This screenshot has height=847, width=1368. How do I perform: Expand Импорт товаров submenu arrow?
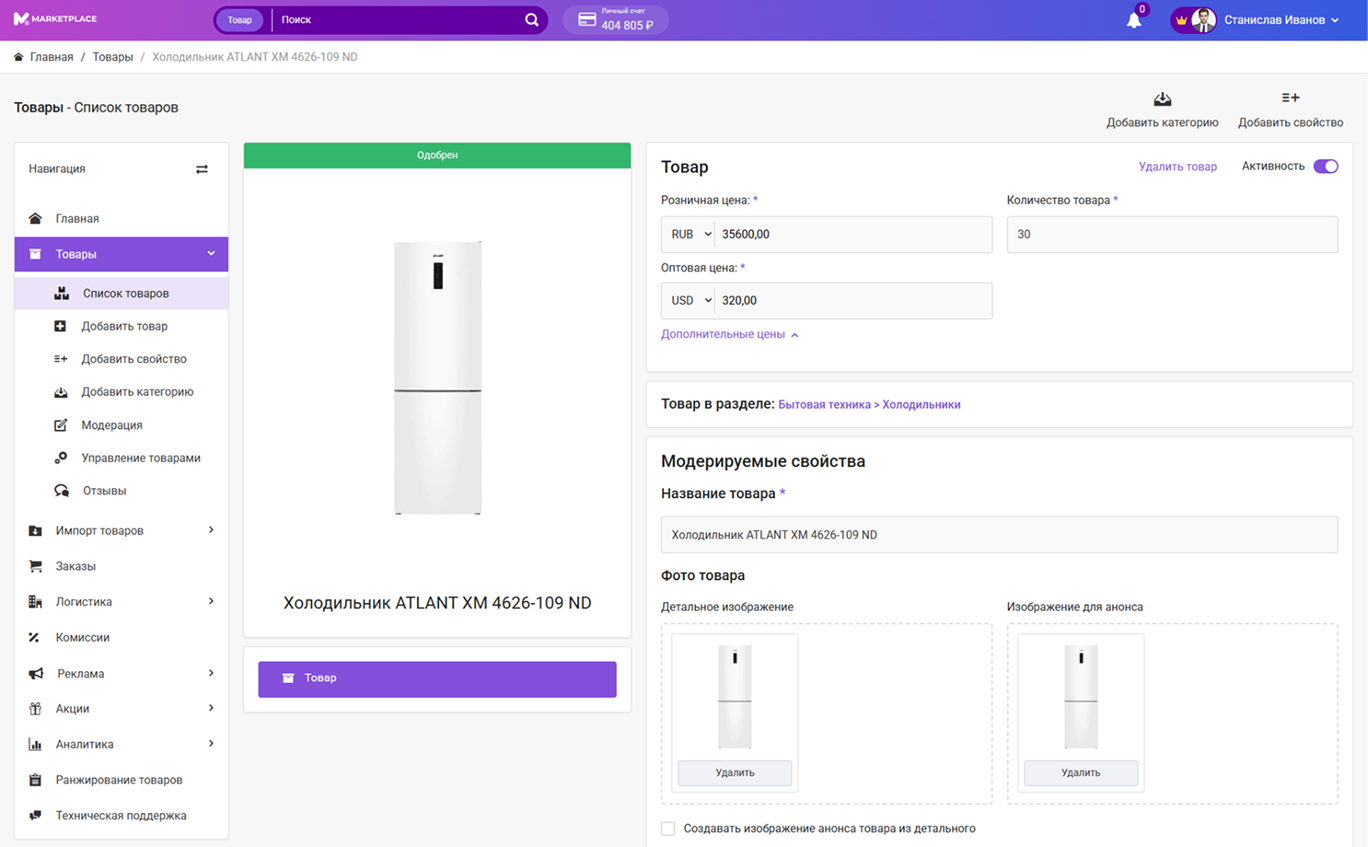(211, 530)
